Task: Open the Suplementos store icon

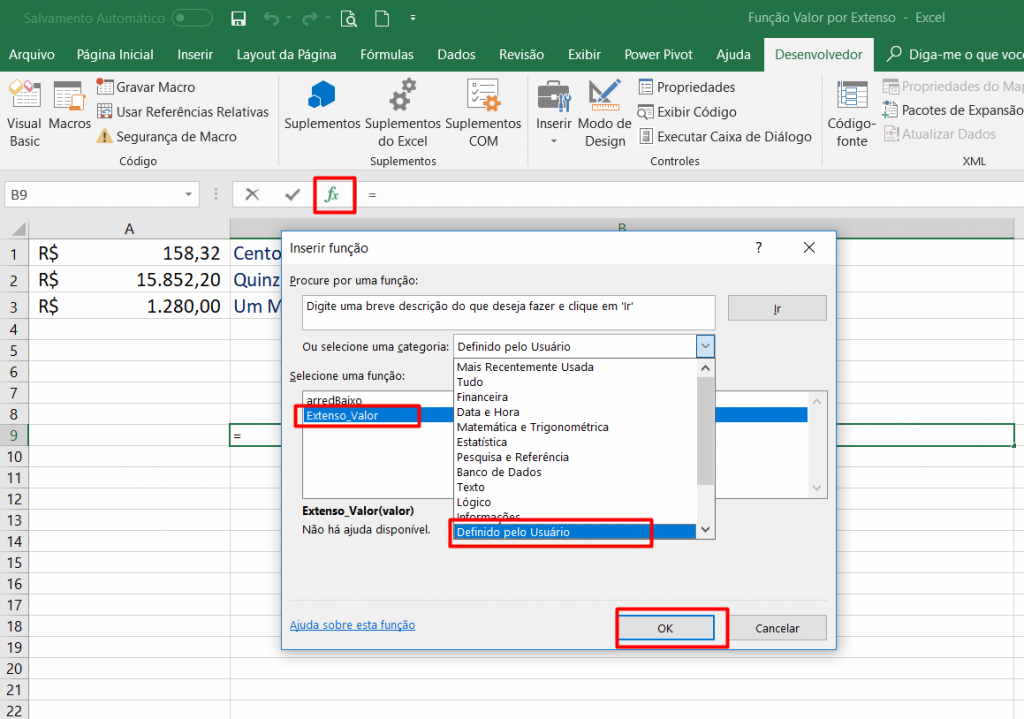Action: point(322,106)
